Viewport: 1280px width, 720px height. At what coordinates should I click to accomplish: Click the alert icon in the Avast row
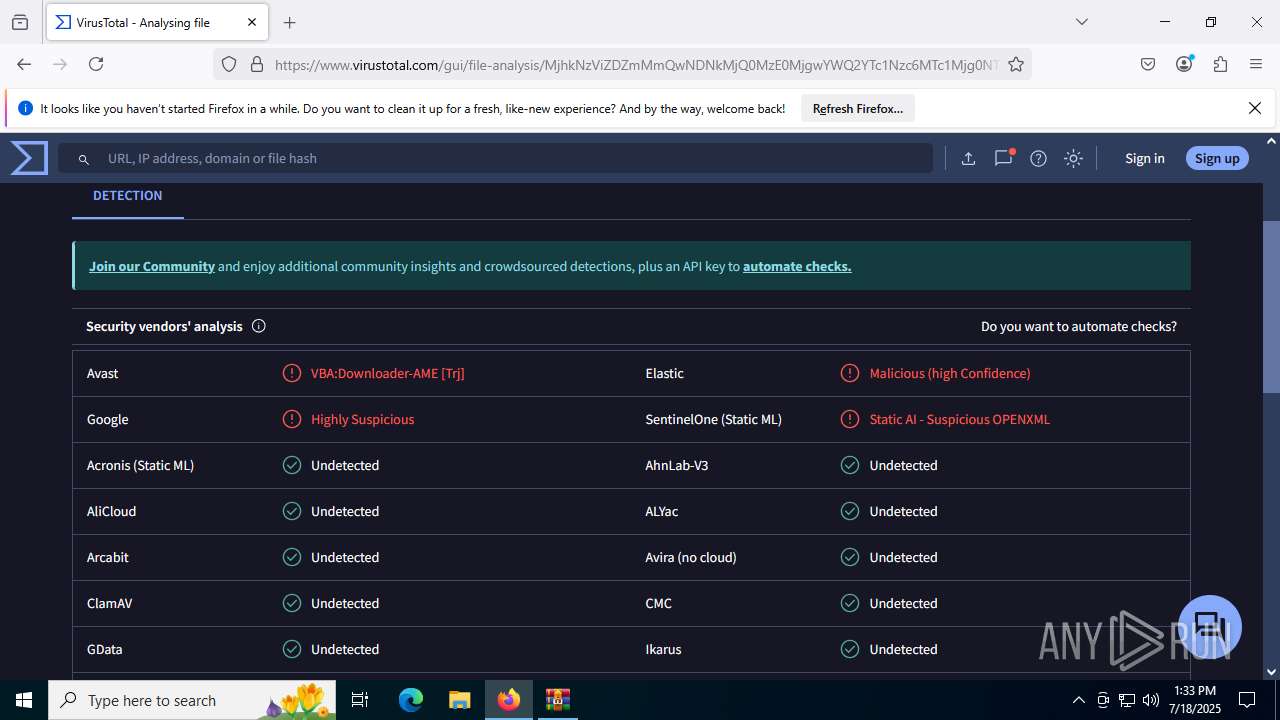(292, 373)
